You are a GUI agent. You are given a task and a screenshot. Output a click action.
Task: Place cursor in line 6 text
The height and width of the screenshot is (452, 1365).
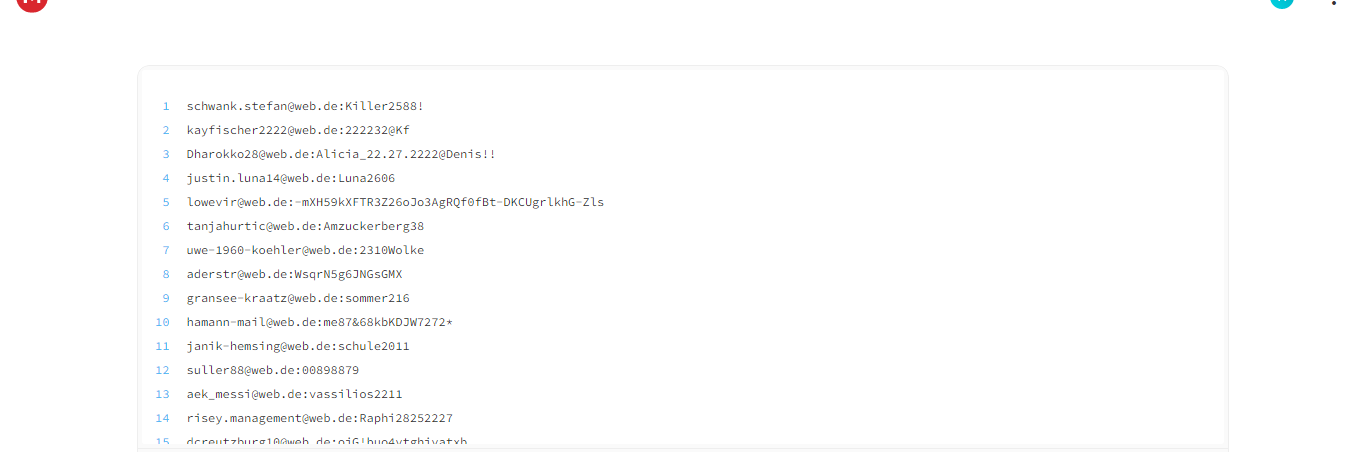pos(305,226)
